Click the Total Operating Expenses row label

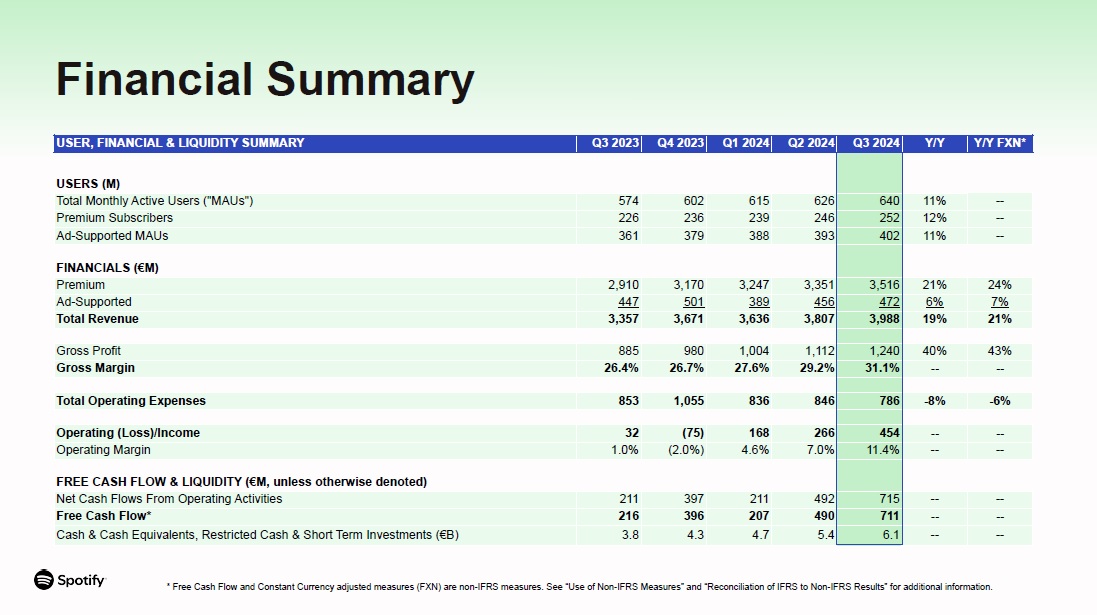[x=130, y=401]
